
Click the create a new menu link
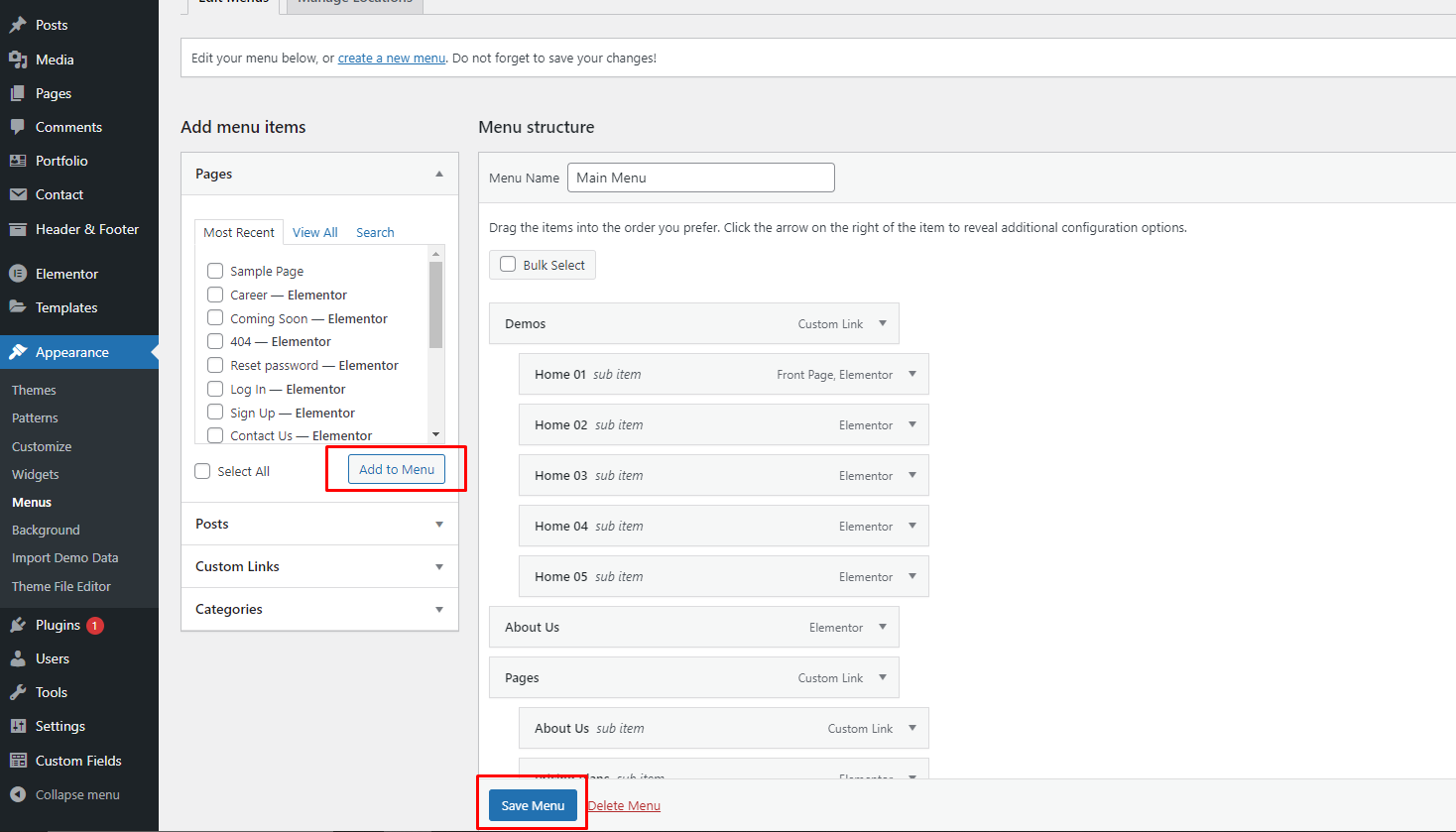click(391, 59)
